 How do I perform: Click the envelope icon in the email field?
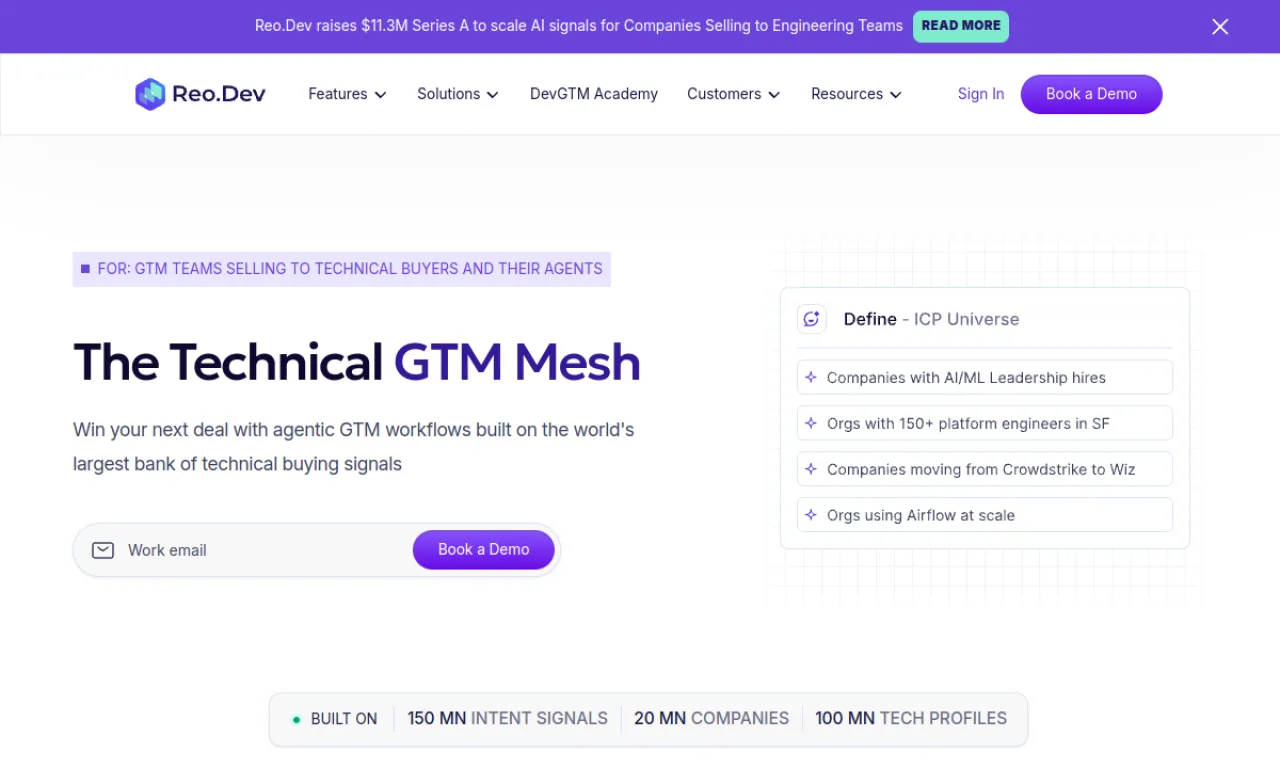103,550
